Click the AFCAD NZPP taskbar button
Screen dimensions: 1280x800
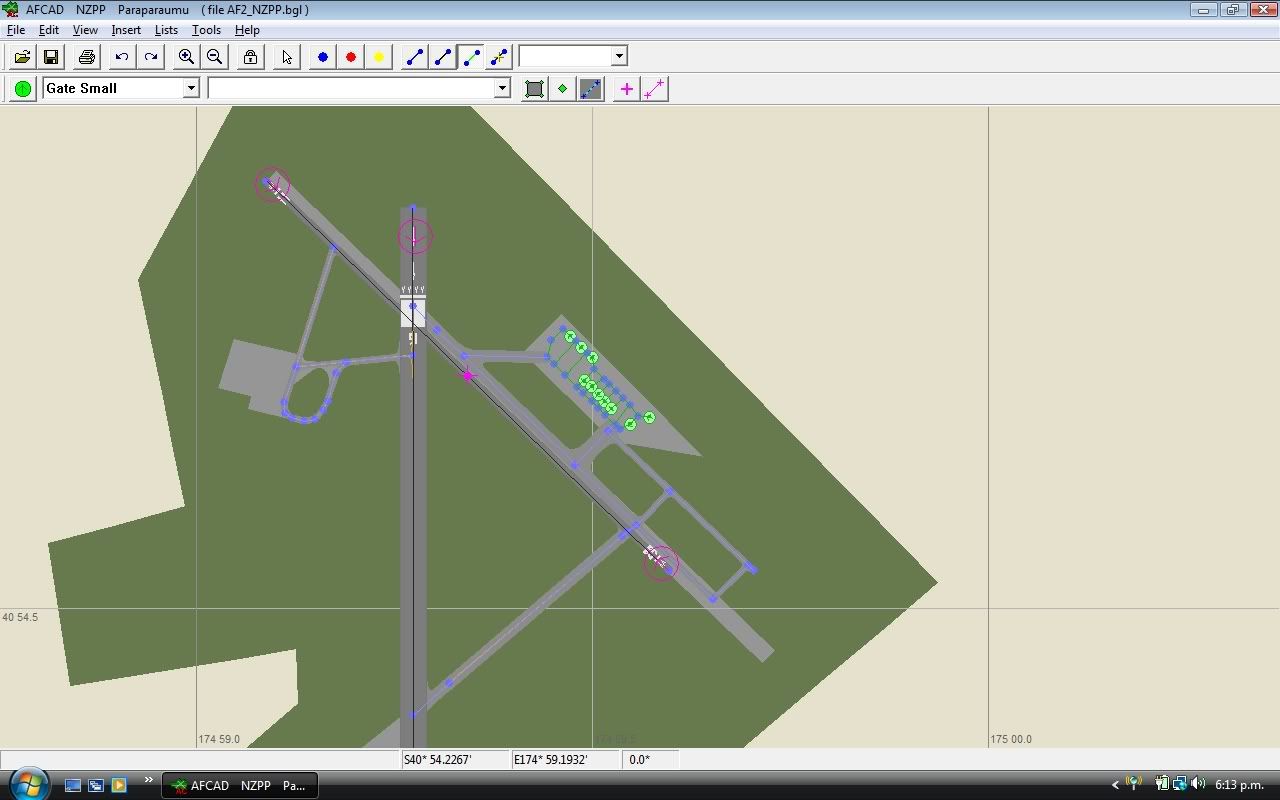[240, 785]
